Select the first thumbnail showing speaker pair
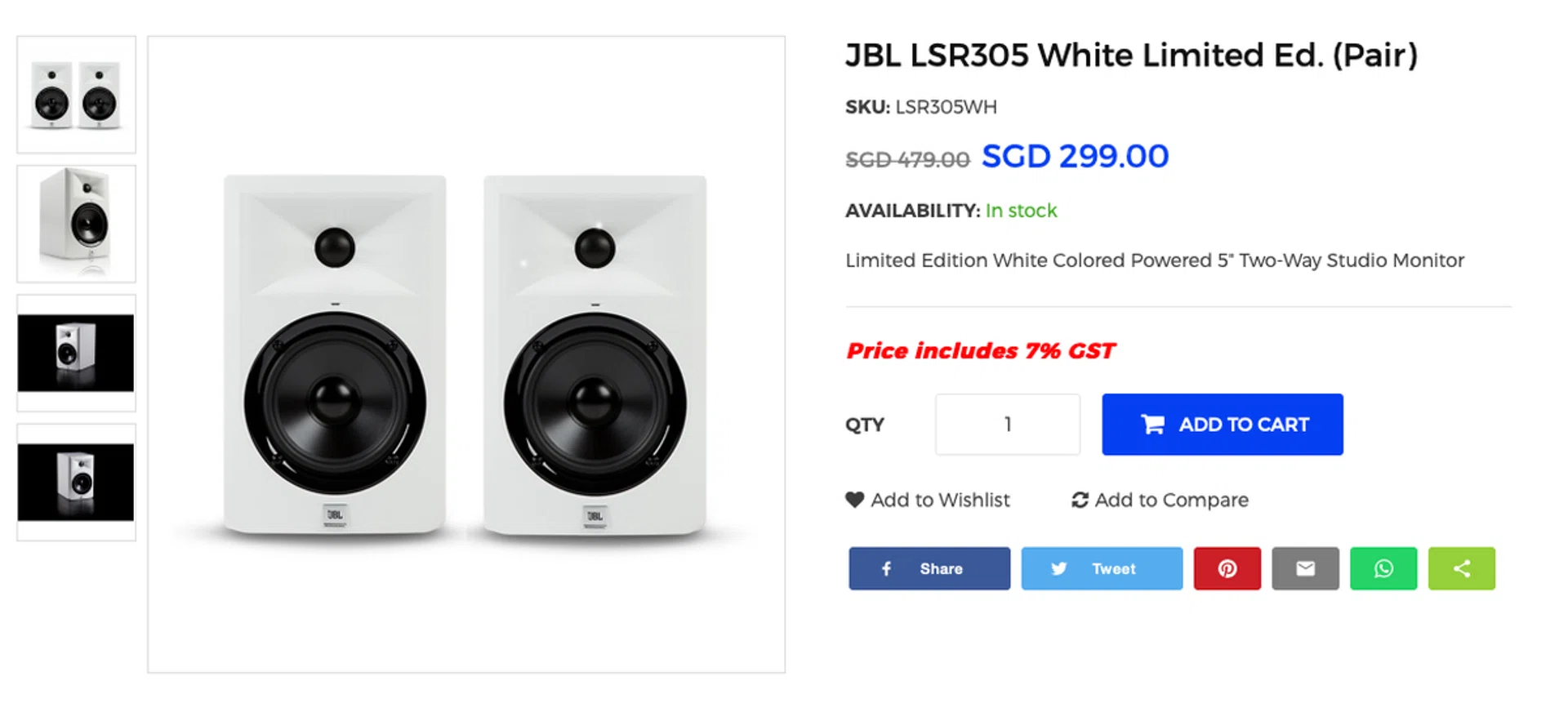 tap(76, 95)
